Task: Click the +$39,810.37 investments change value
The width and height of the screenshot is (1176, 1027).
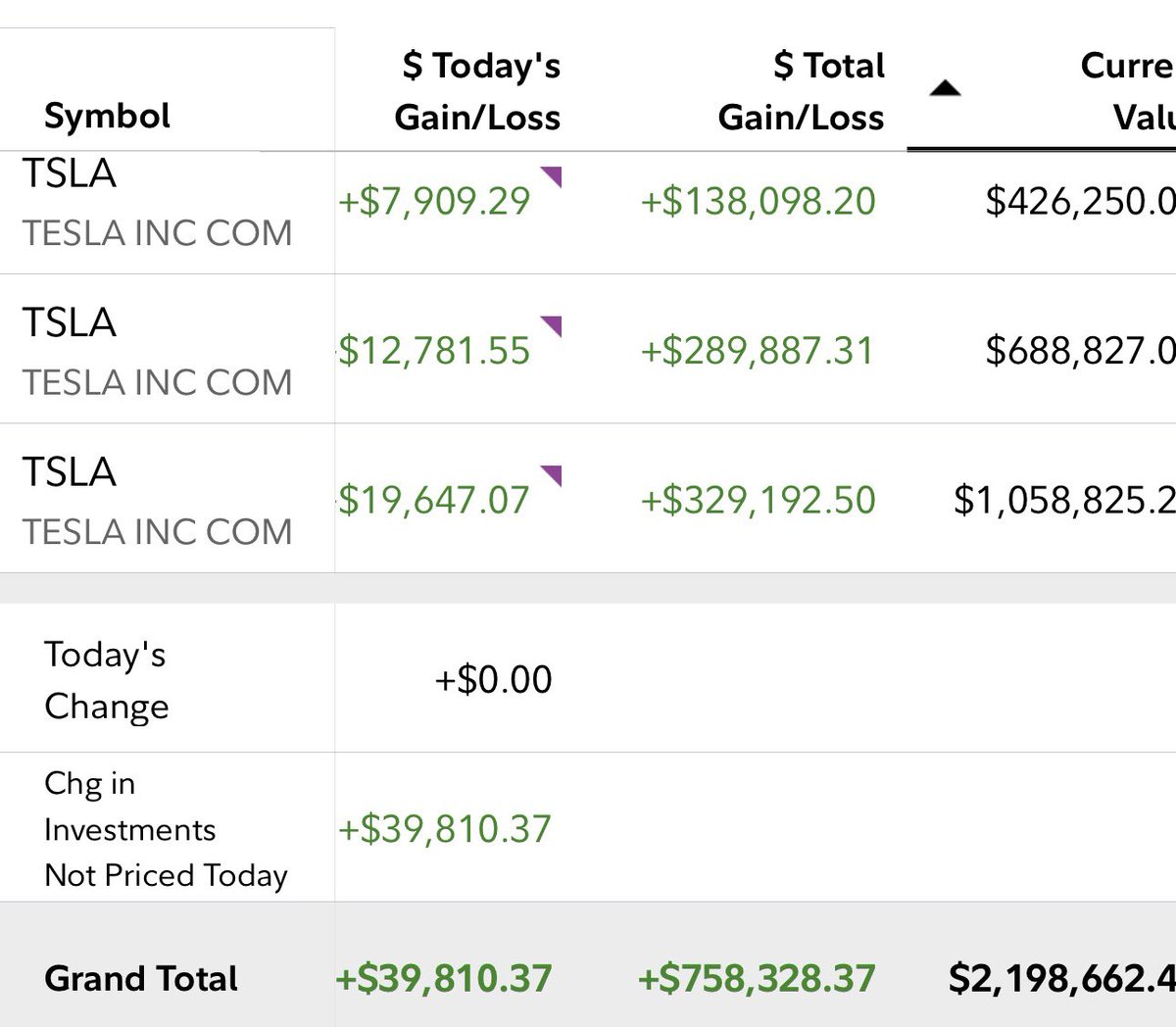Action: coord(445,829)
